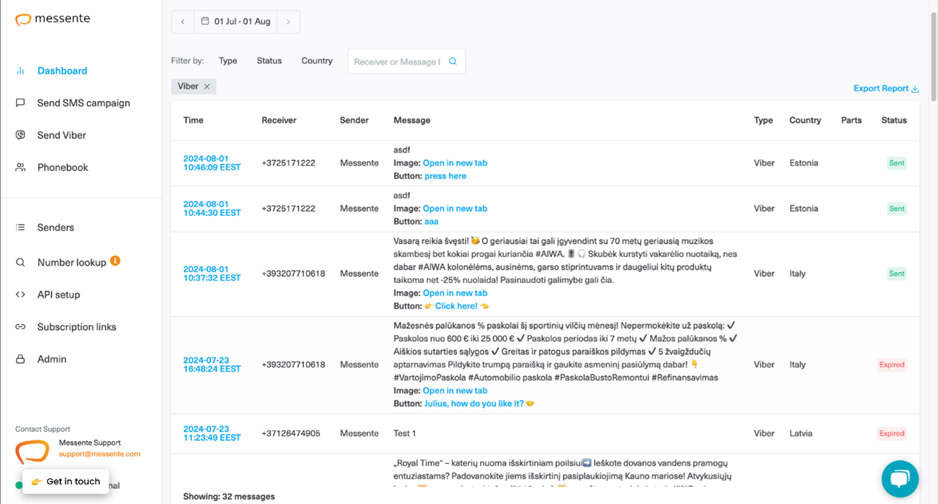Screen dimensions: 938x504
Task: Open image in new tab for AIWA message
Action: coord(455,293)
